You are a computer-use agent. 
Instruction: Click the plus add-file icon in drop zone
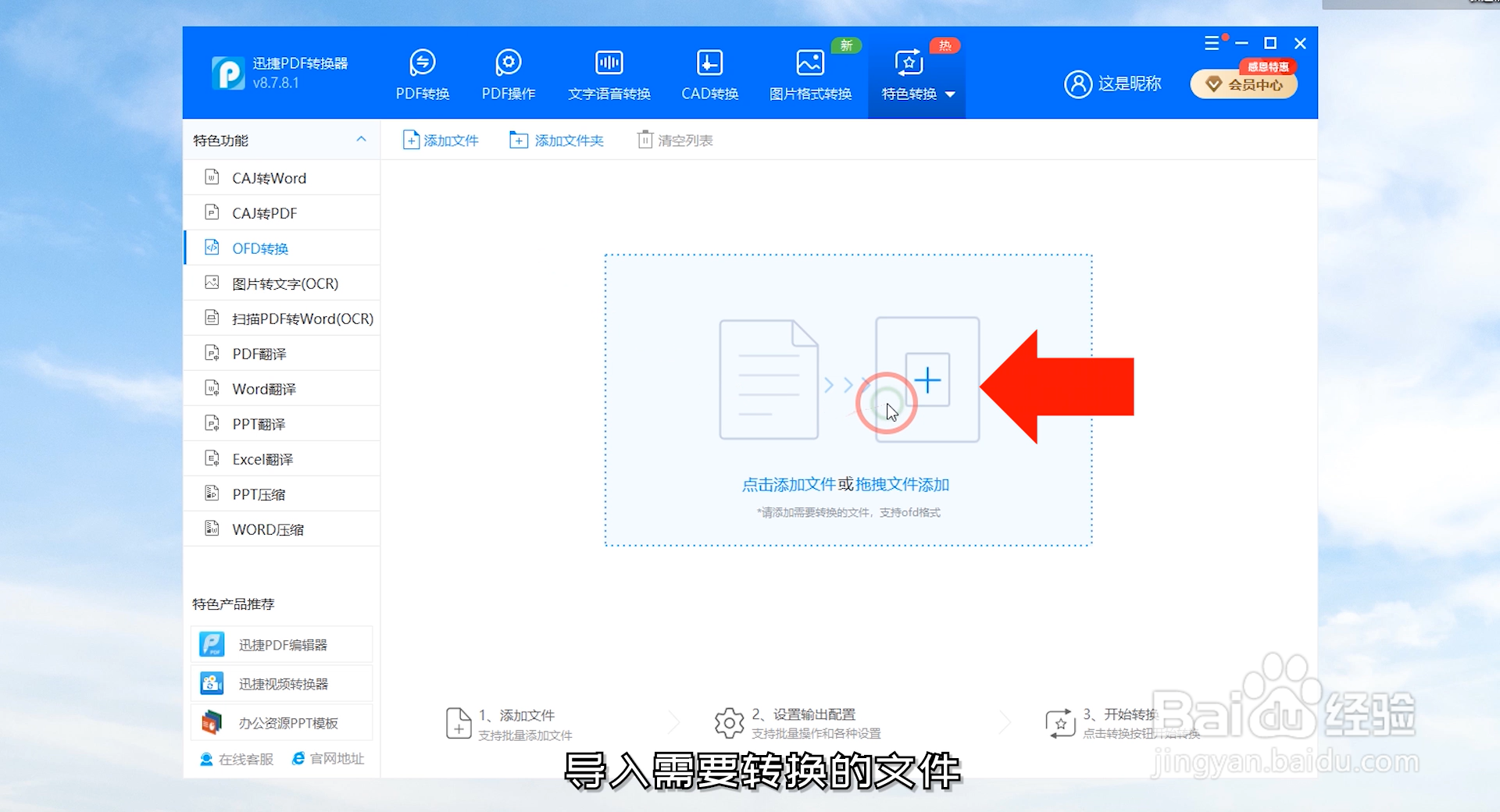point(927,380)
